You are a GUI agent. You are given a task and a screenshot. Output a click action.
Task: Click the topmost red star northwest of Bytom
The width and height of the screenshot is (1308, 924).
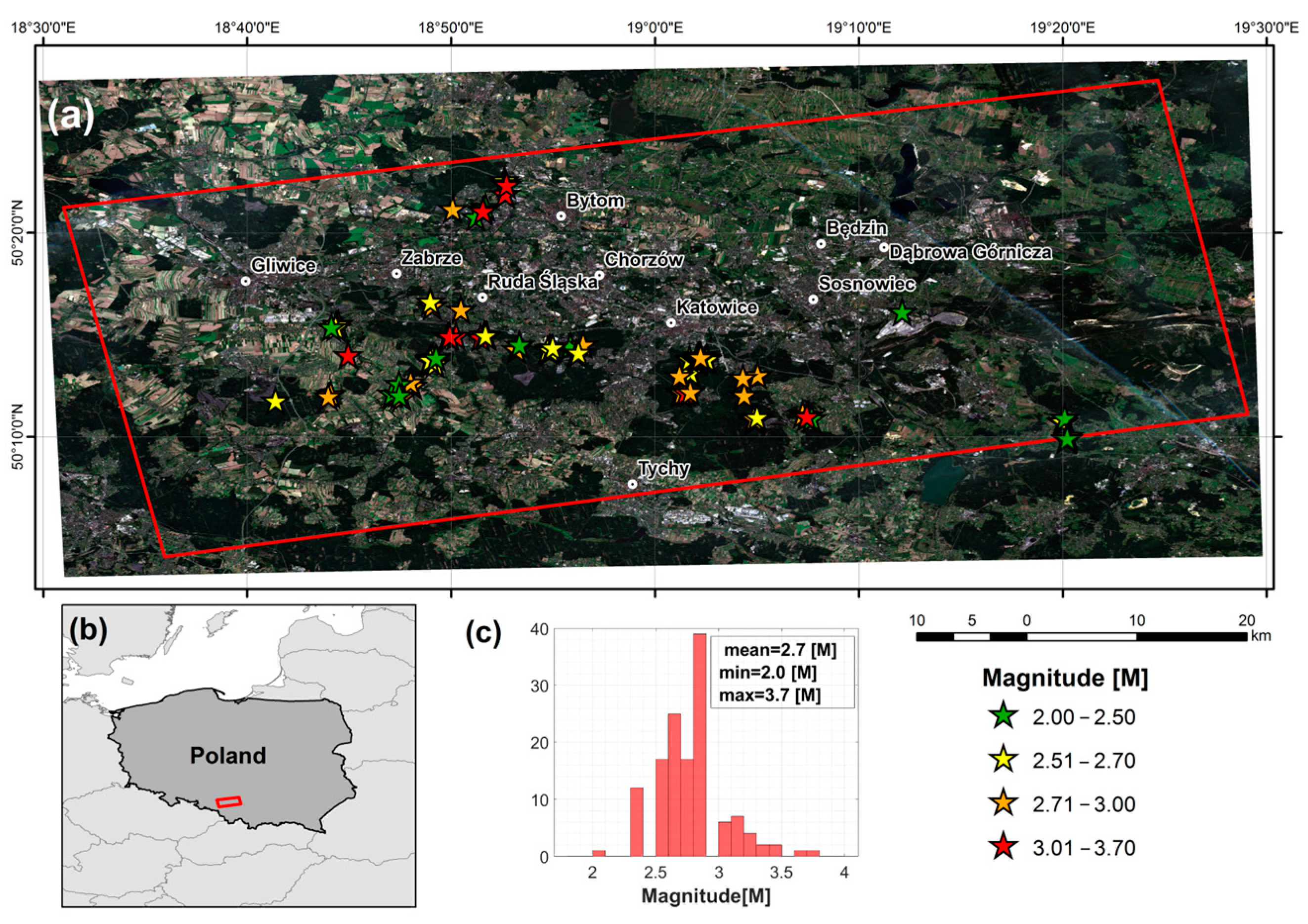(507, 186)
